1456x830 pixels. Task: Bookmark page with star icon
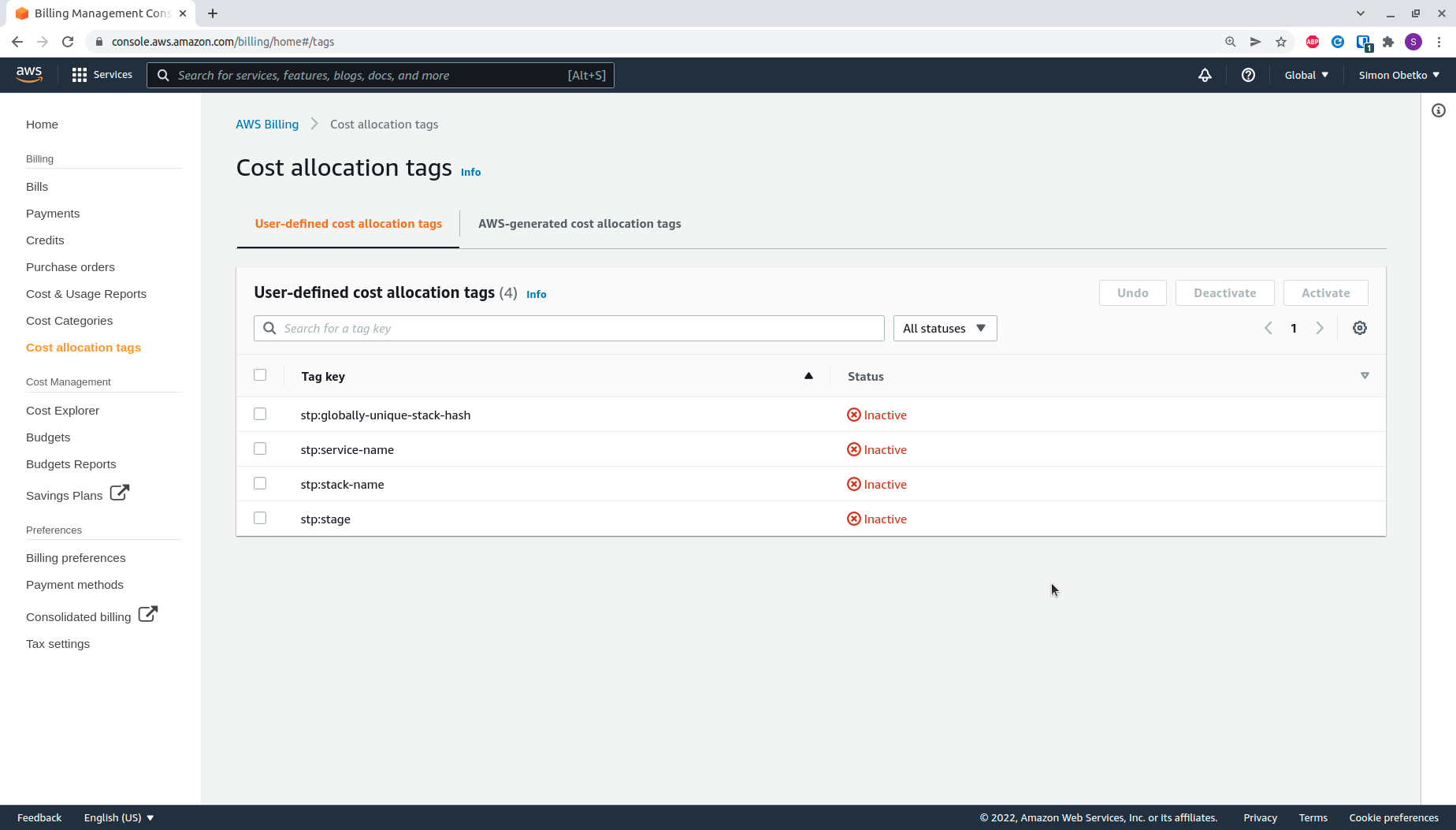point(1281,42)
